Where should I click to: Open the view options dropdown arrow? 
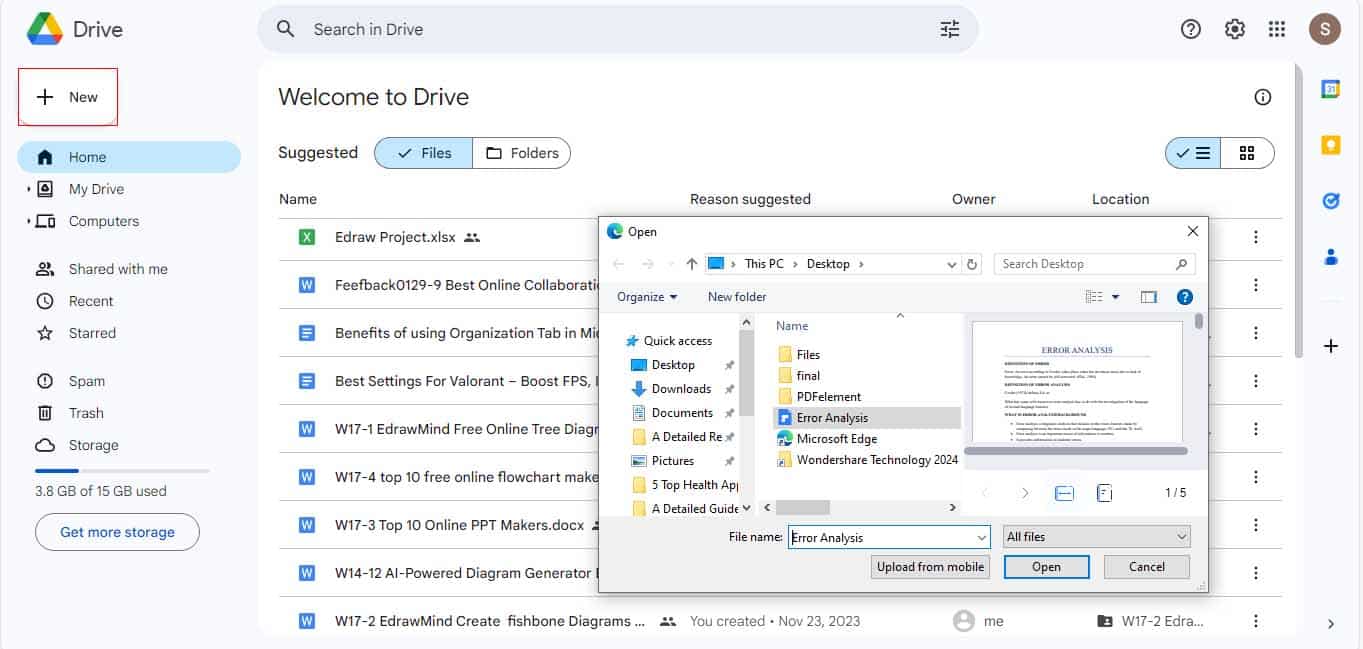click(1116, 297)
